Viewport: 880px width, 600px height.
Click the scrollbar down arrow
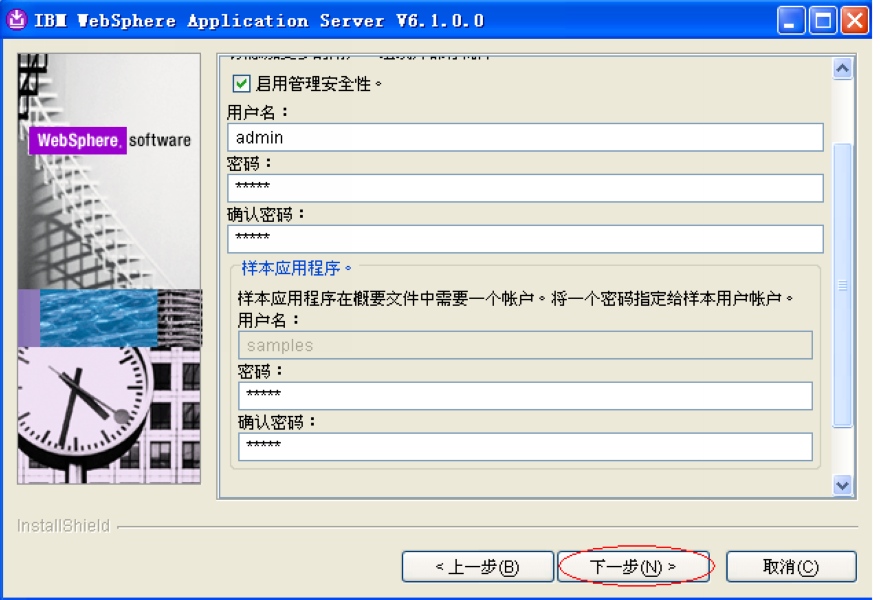[840, 487]
